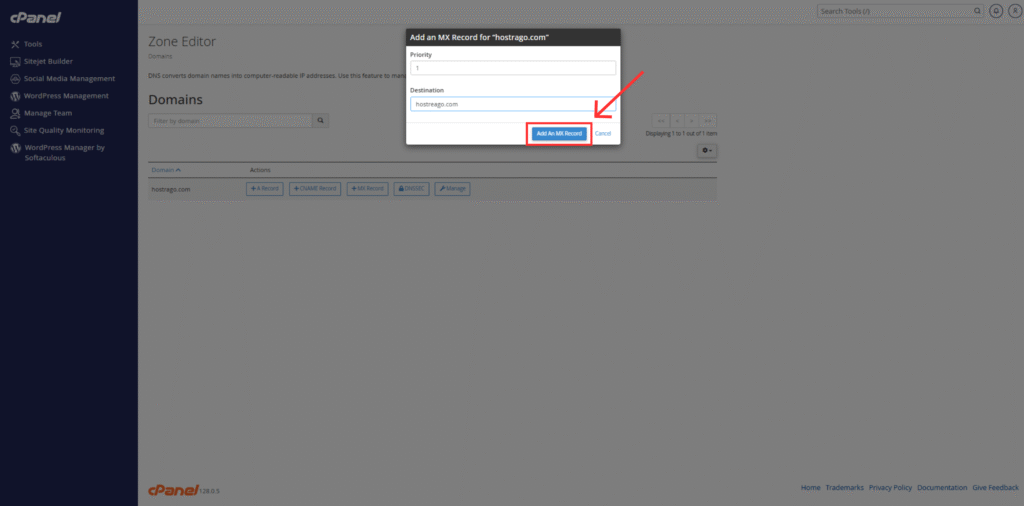Select Manage Team in sidebar

tap(48, 113)
